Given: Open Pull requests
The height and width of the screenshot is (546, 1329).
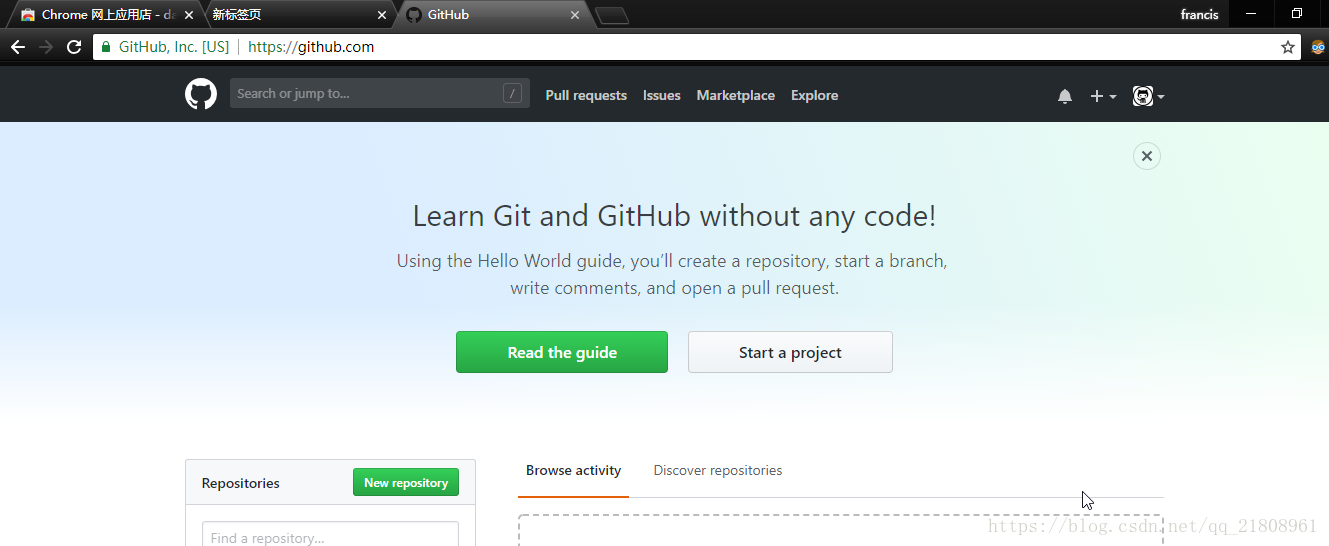Looking at the screenshot, I should click(586, 95).
